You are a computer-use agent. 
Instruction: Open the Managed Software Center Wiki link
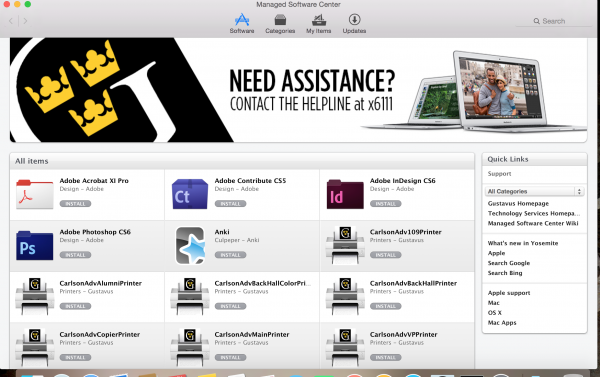(533, 224)
